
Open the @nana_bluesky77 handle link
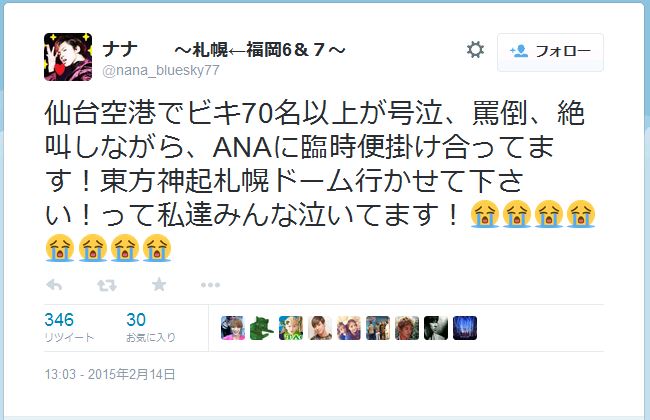point(160,70)
